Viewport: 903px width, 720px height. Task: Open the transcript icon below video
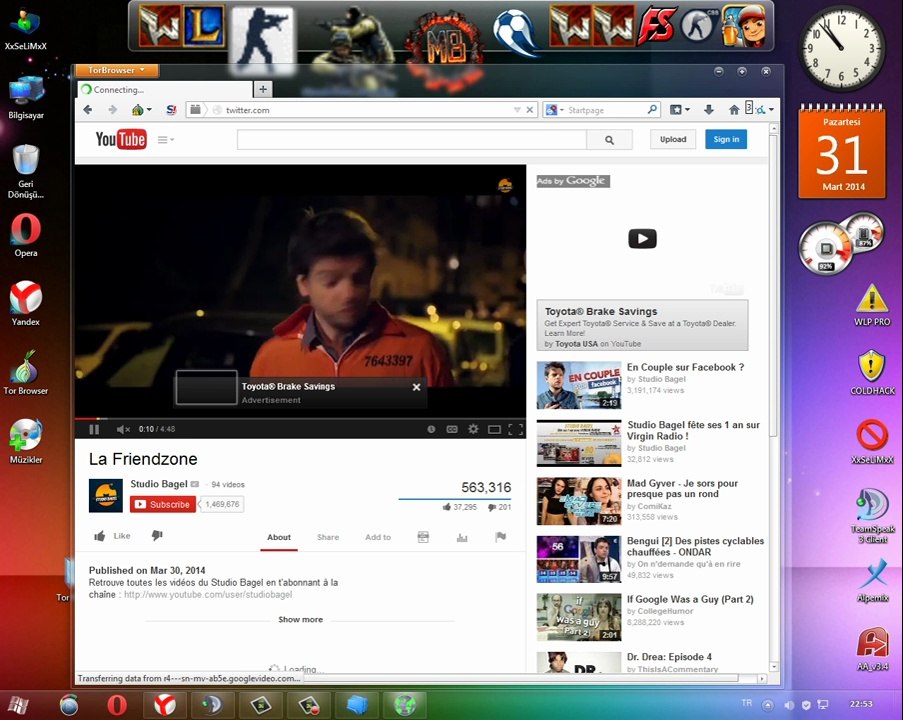pos(423,537)
